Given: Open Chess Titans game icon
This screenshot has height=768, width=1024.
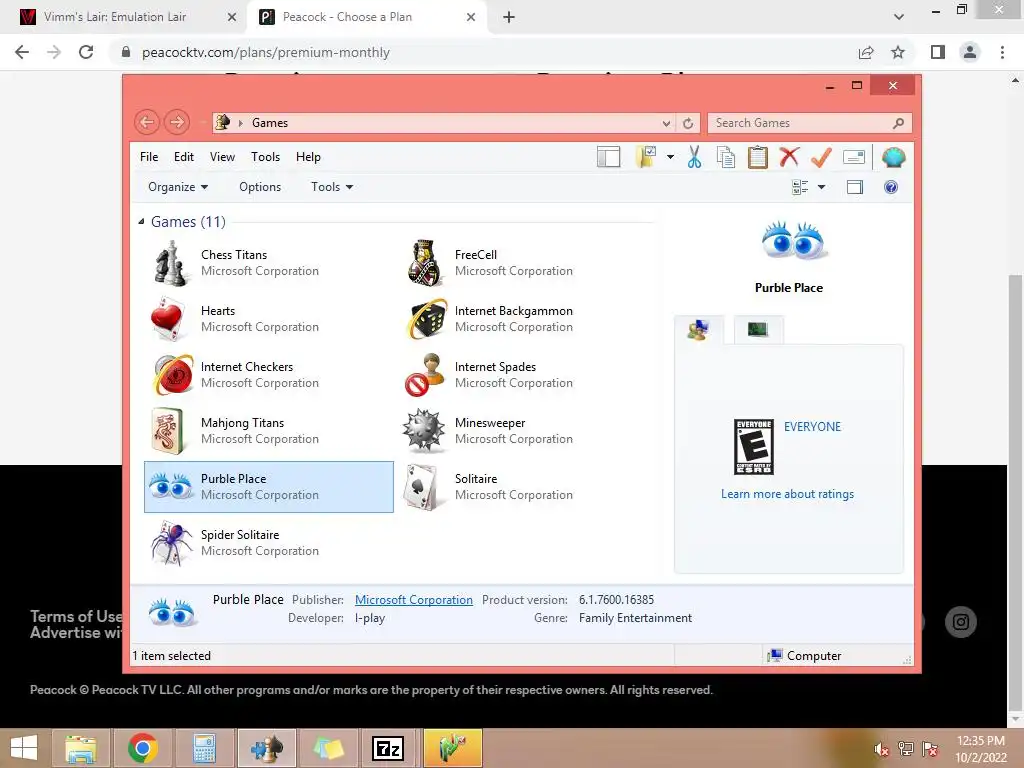Looking at the screenshot, I should [x=171, y=263].
